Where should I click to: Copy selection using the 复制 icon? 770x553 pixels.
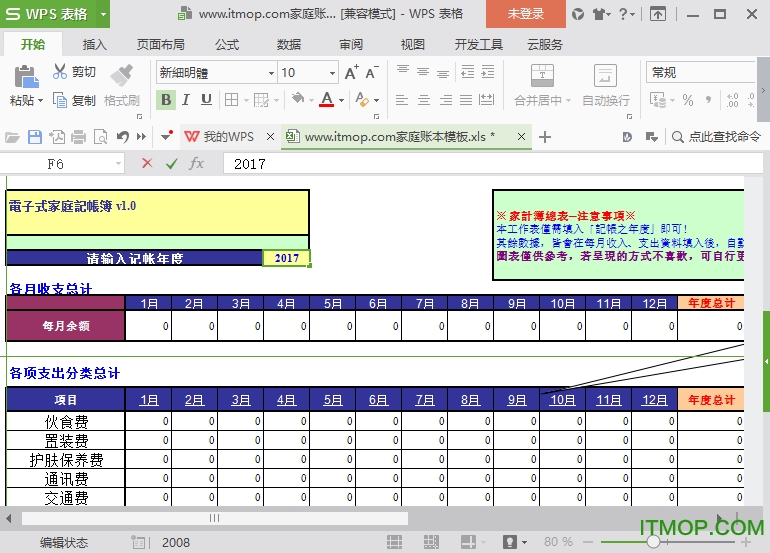click(x=60, y=100)
